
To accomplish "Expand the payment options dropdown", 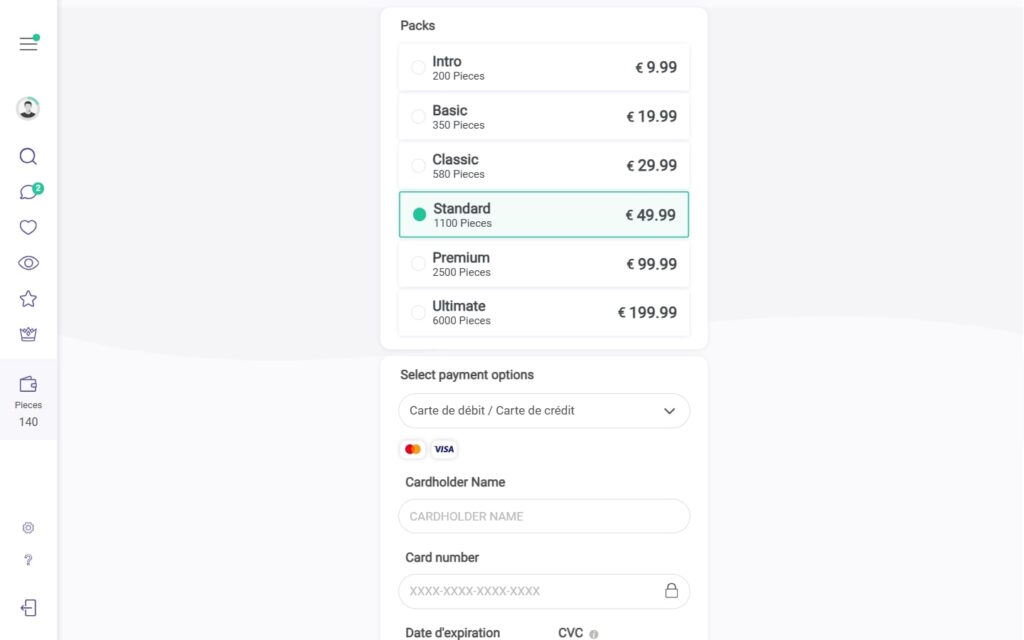I will click(543, 411).
